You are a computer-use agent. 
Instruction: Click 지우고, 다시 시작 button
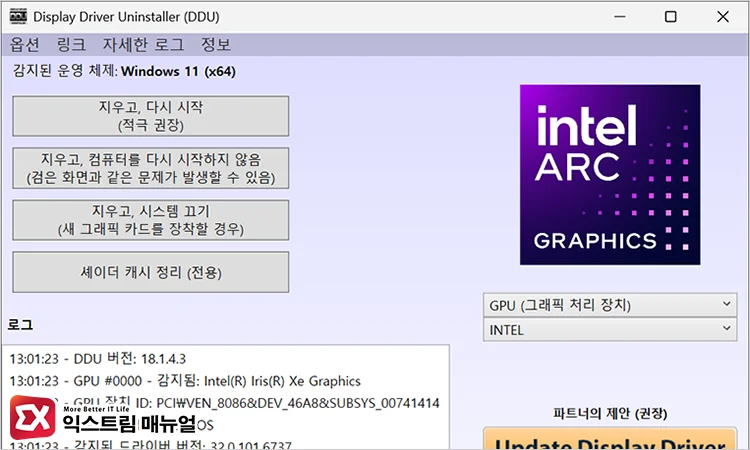click(x=151, y=116)
